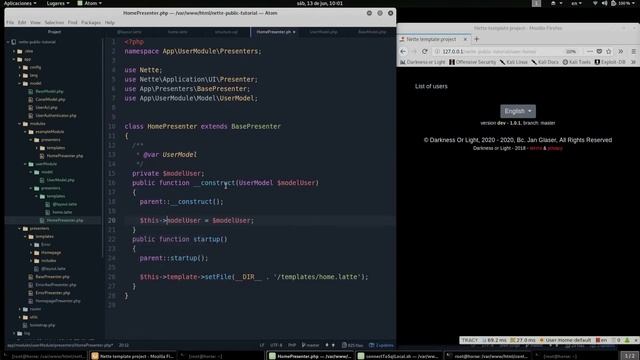Change PHP grammar in status bar
The height and width of the screenshot is (360, 640).
[292, 345]
